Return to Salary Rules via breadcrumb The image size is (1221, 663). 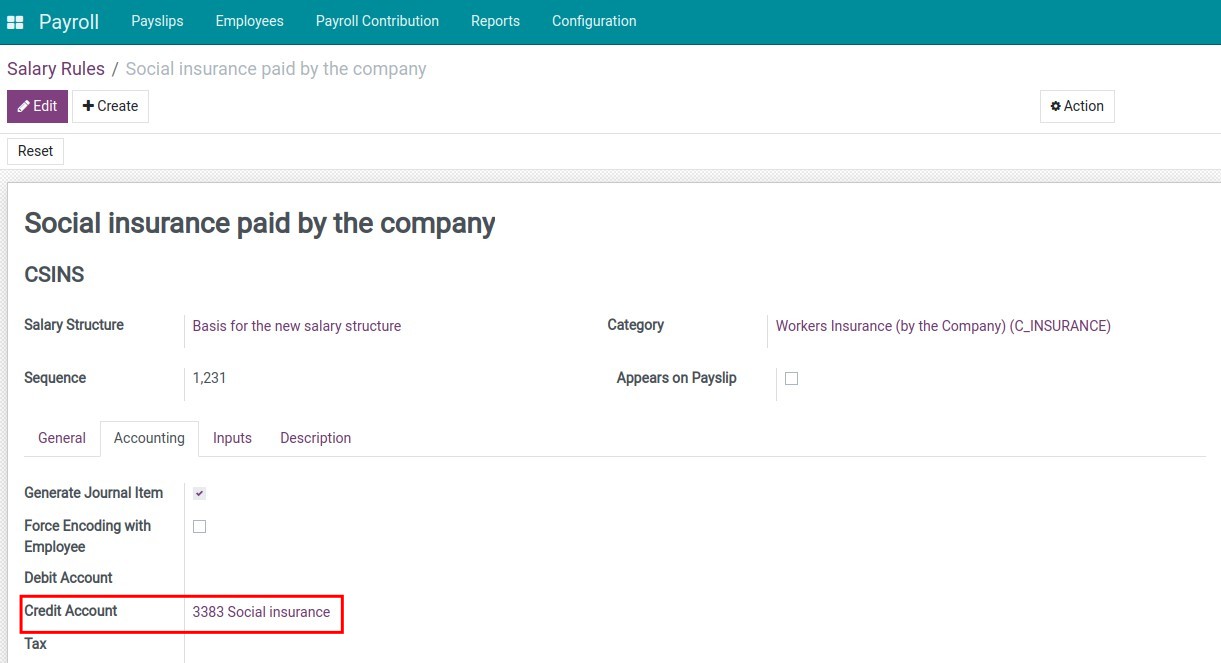pos(55,68)
